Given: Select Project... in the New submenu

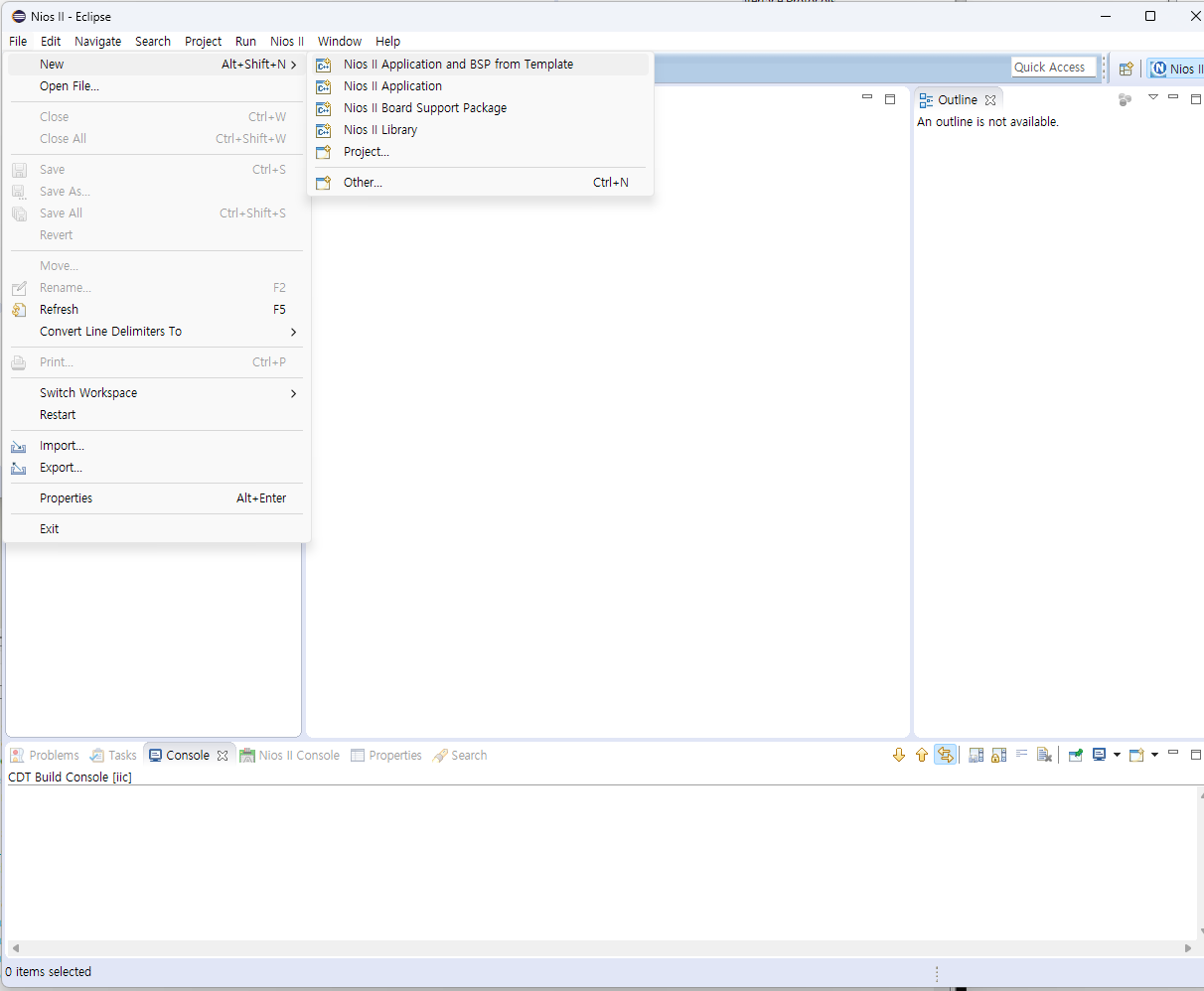Looking at the screenshot, I should click(x=478, y=152).
